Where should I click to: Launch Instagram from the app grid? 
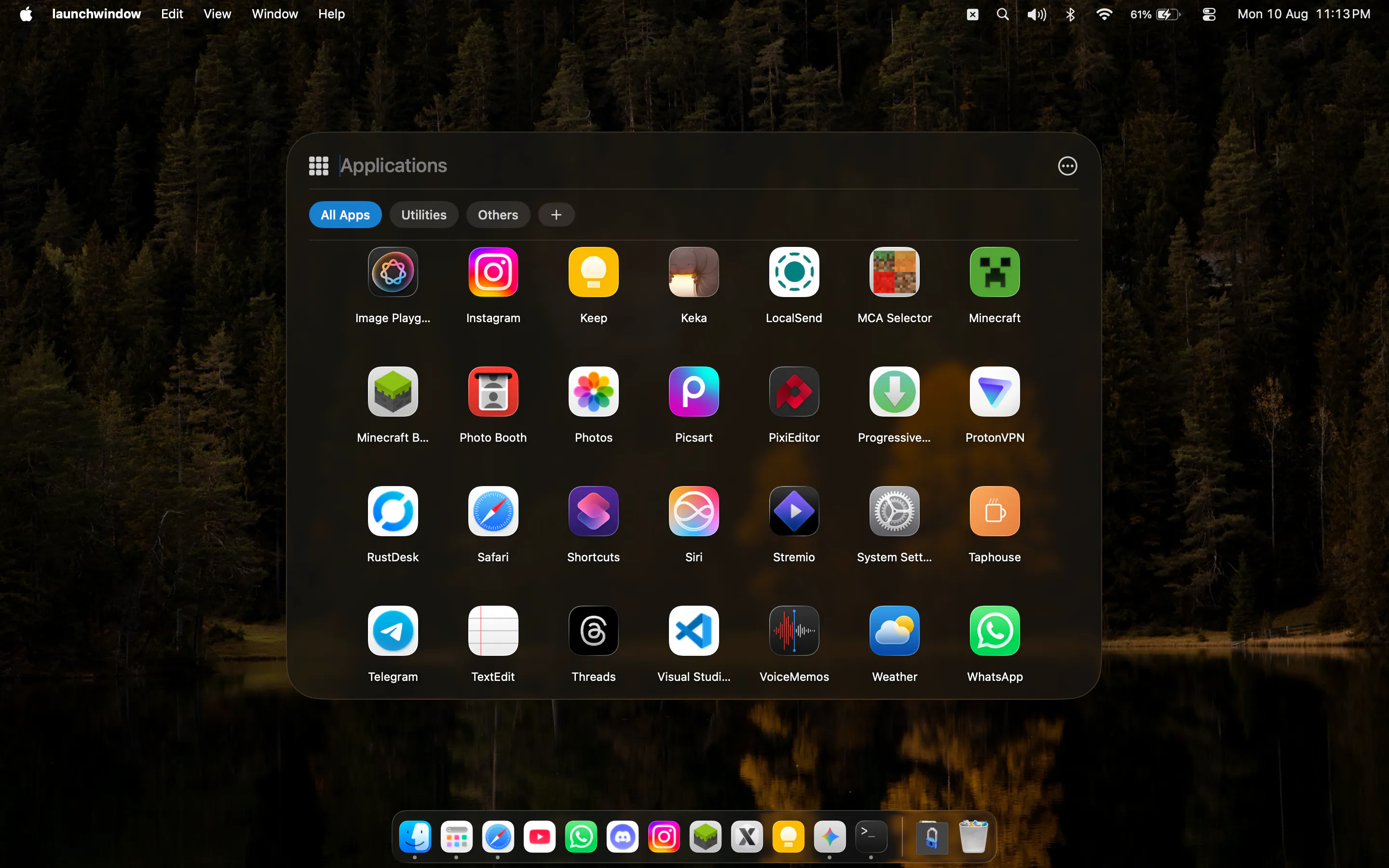[x=493, y=272]
